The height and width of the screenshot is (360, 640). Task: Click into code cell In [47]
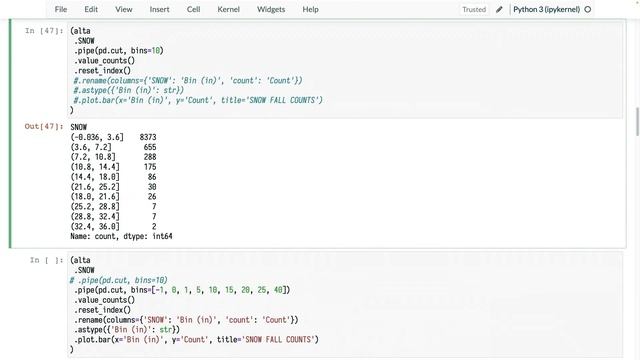pos(345,70)
